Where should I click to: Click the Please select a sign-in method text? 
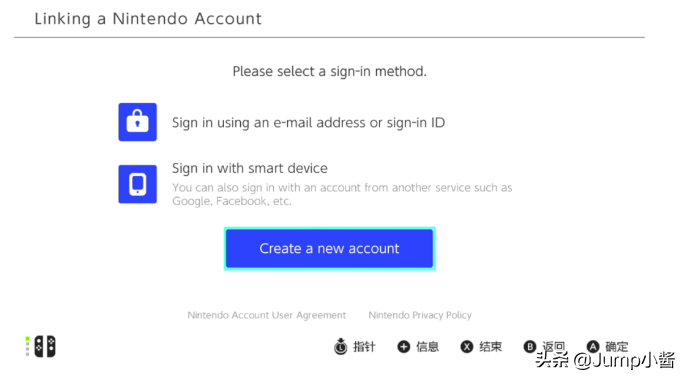pos(329,71)
